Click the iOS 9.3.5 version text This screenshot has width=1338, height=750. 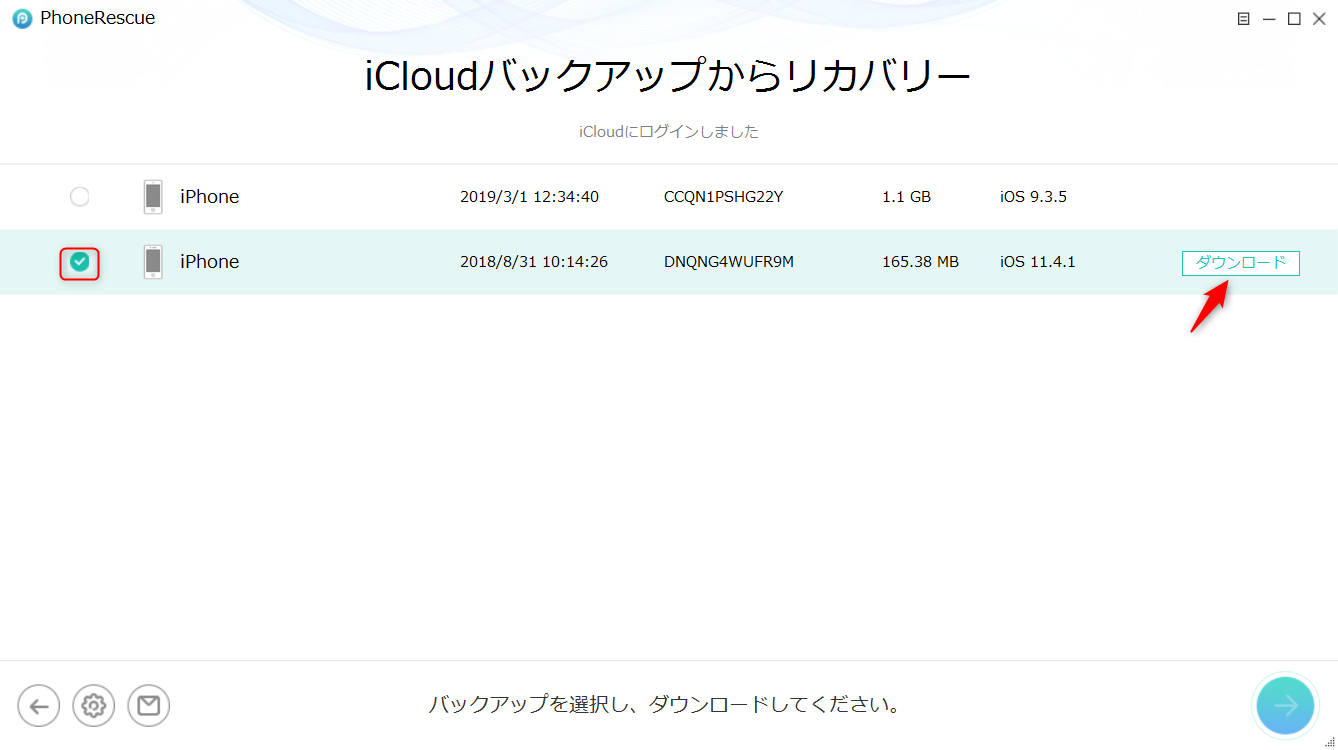(x=1033, y=197)
